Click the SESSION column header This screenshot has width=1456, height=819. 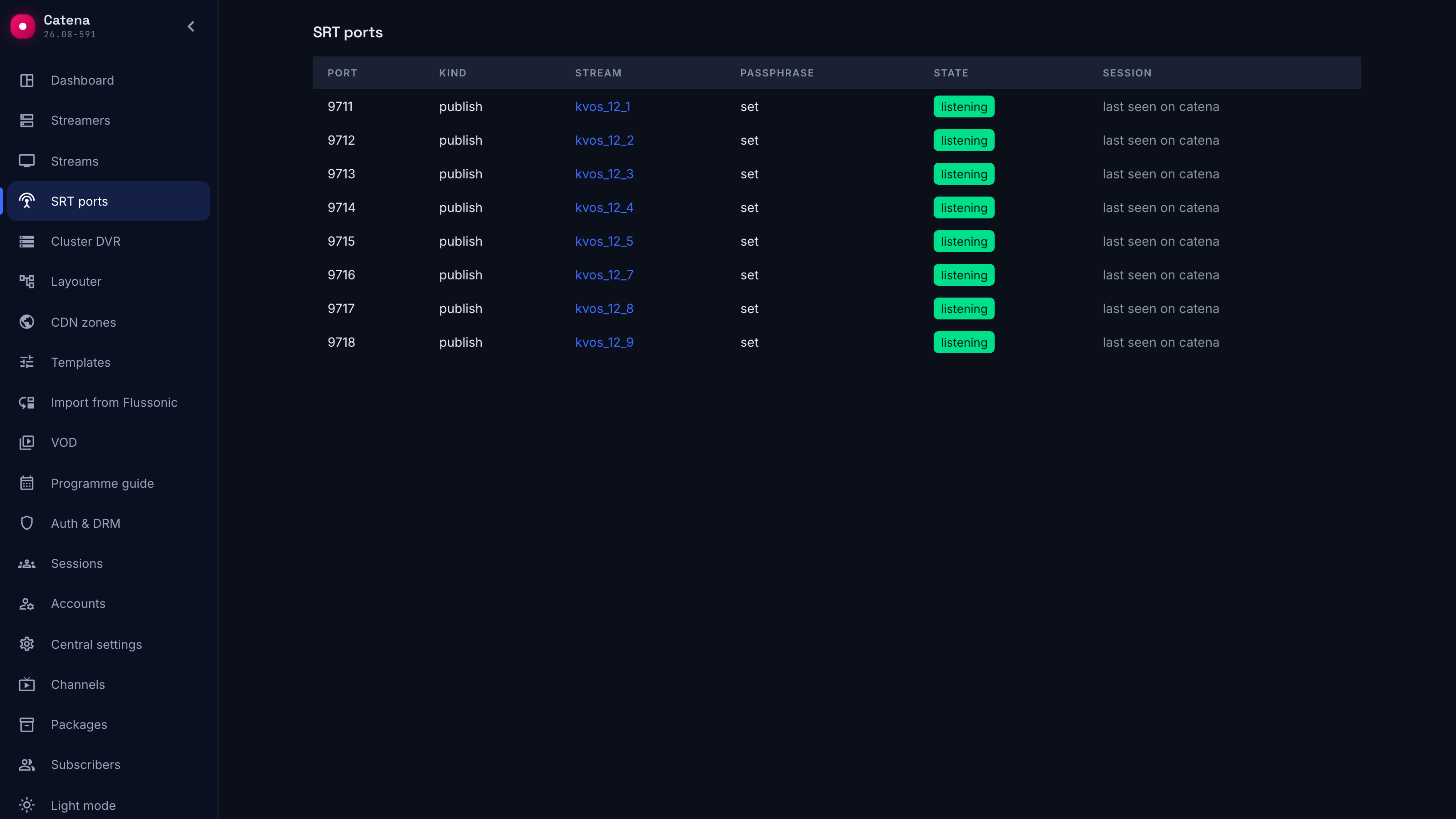point(1127,73)
